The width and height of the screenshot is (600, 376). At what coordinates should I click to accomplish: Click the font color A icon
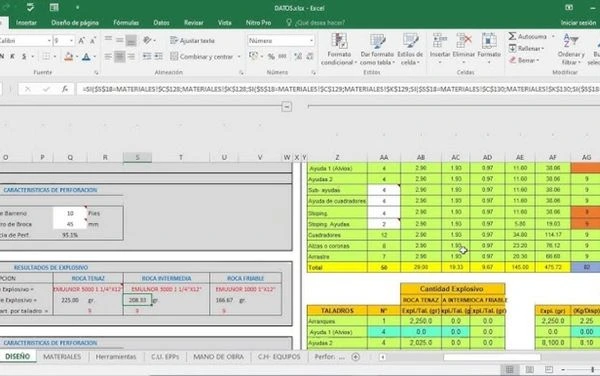click(86, 57)
